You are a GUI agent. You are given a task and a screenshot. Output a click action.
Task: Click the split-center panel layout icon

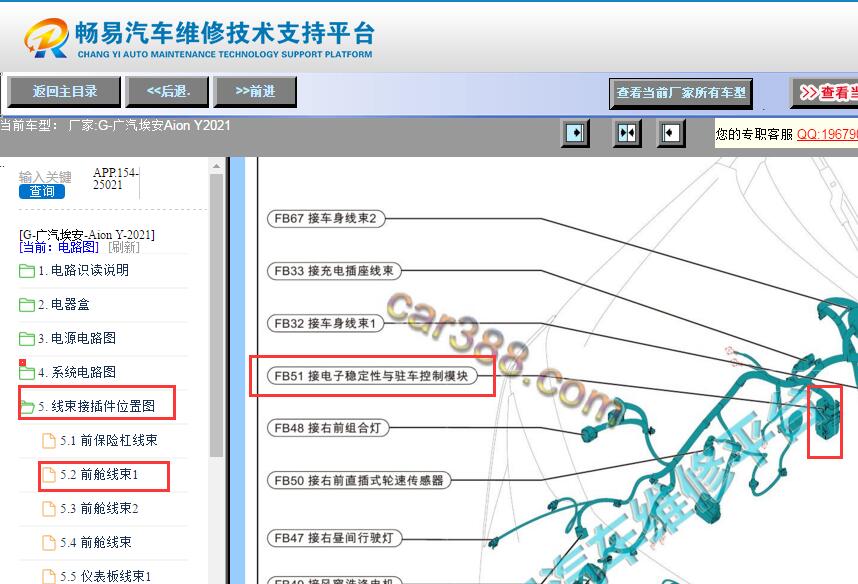coord(627,133)
